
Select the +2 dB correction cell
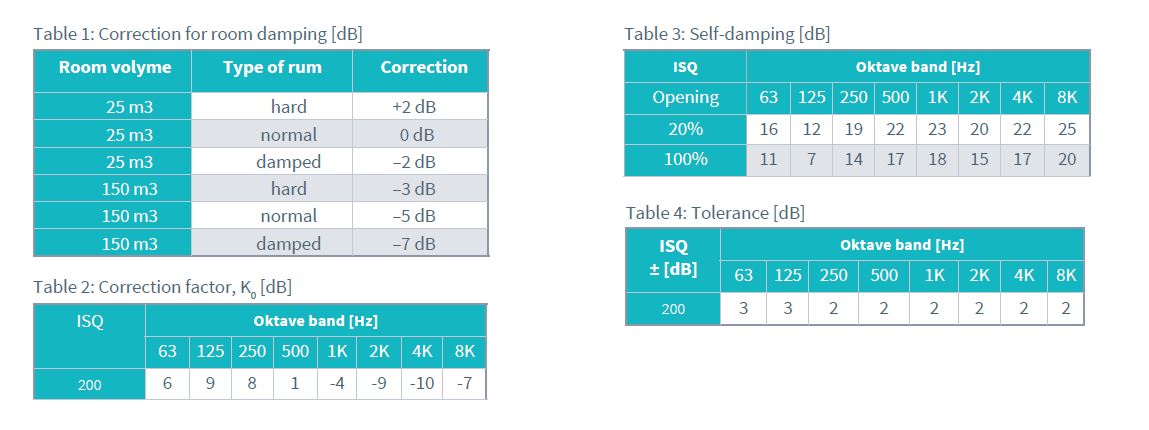click(x=414, y=107)
